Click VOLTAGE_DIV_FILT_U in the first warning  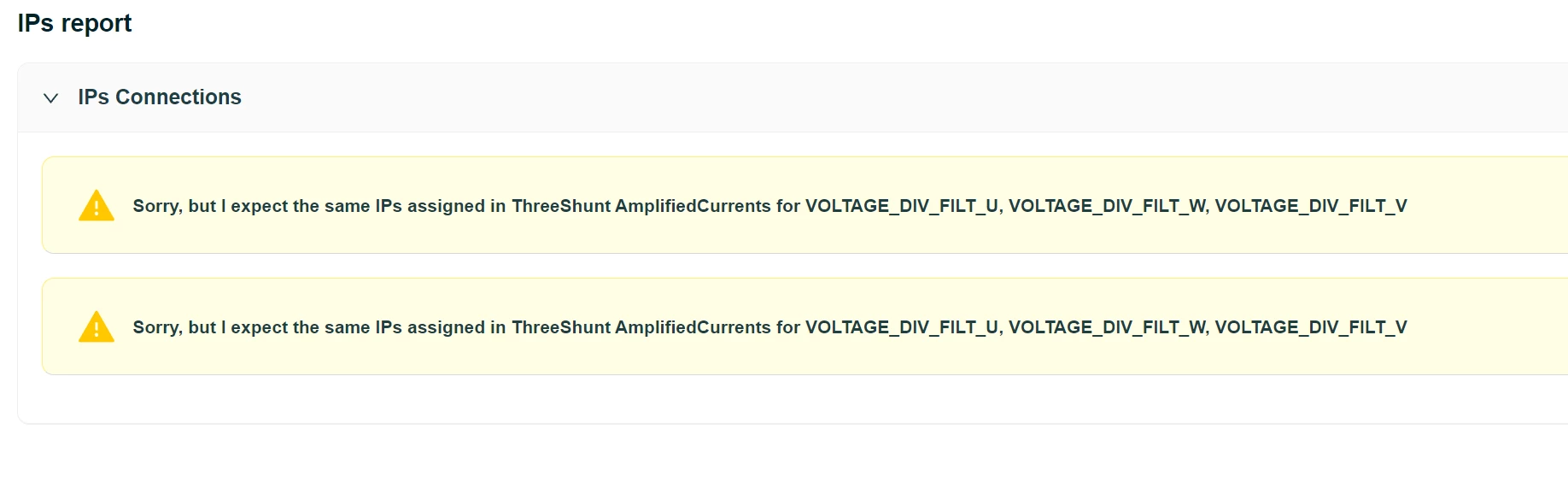point(902,206)
